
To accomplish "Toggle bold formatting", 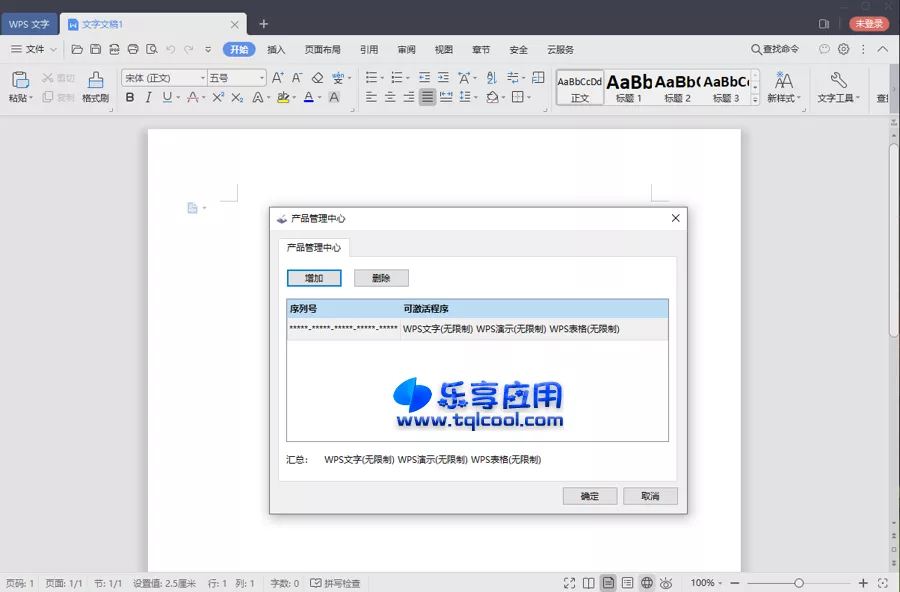I will (130, 97).
